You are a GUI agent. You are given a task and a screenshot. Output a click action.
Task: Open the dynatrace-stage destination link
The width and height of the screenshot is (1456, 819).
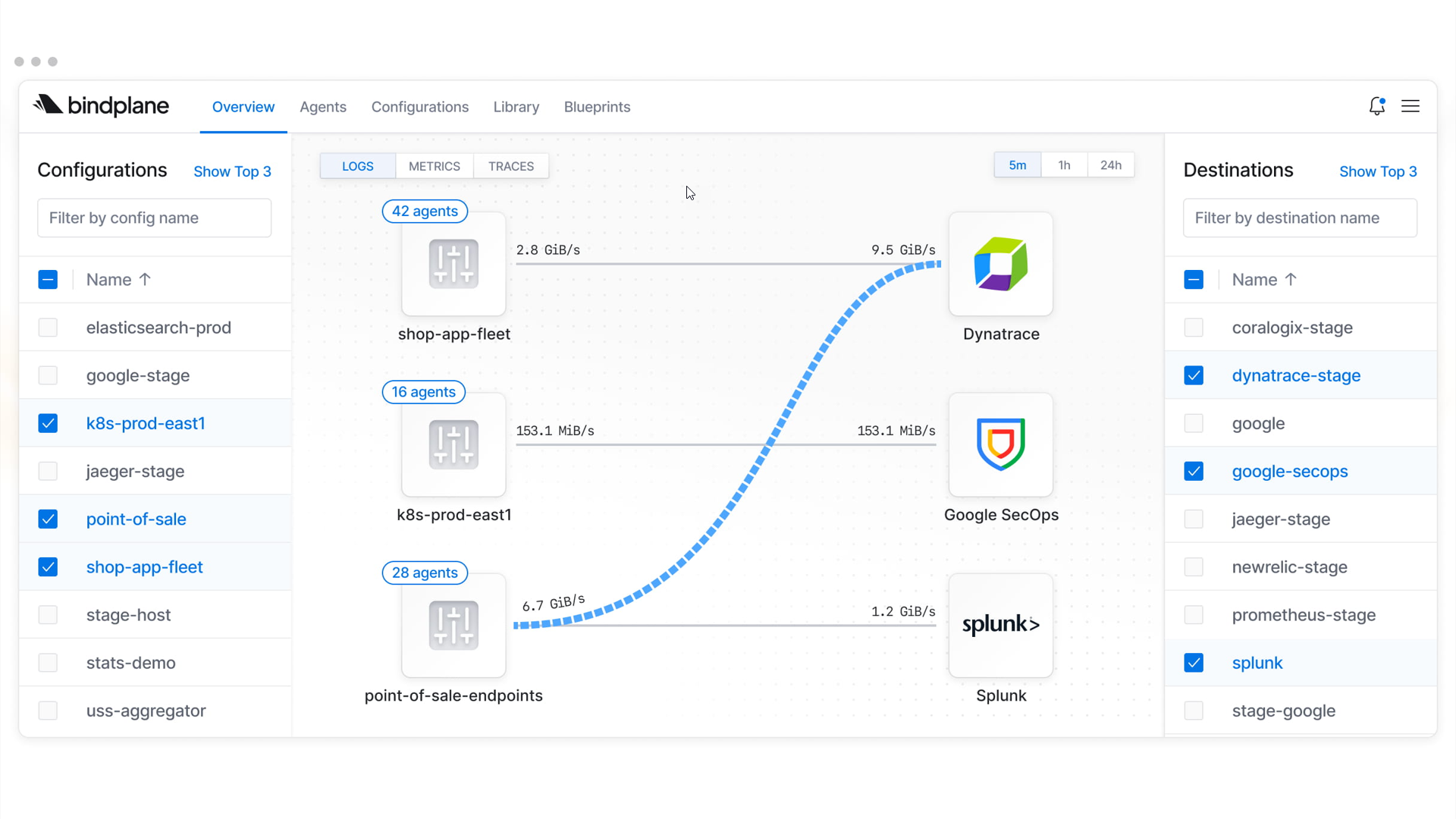(1296, 375)
